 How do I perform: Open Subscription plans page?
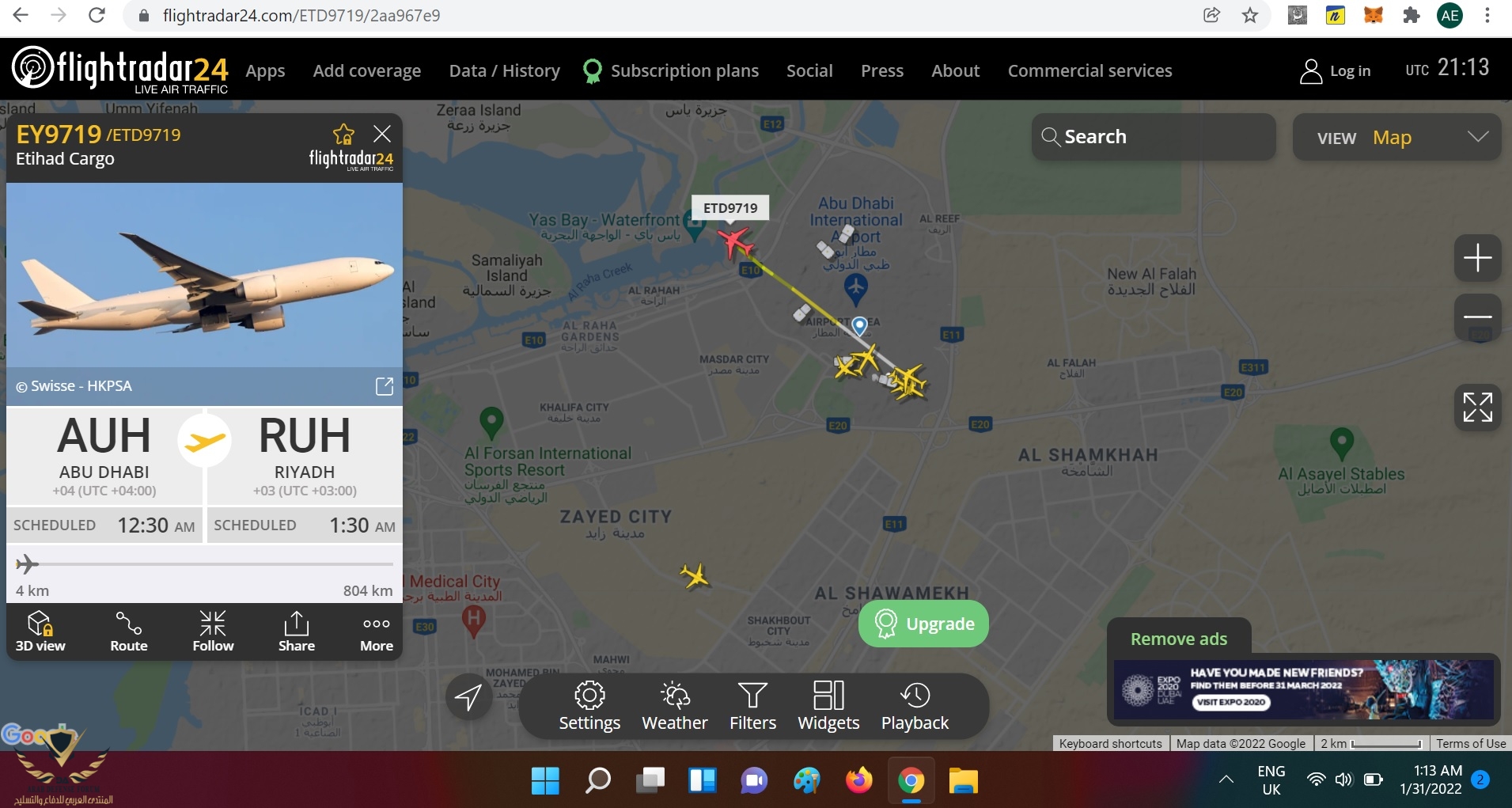tap(671, 71)
